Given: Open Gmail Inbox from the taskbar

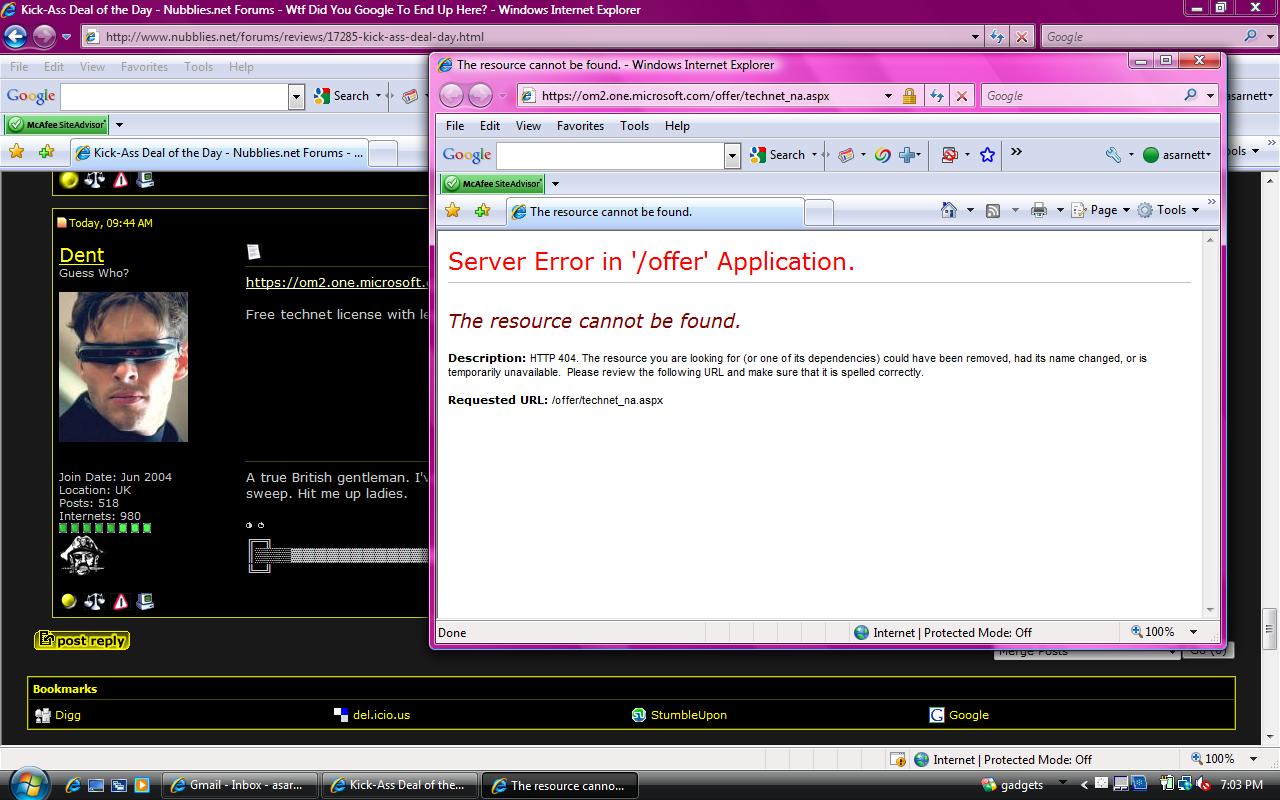Looking at the screenshot, I should click(x=240, y=785).
